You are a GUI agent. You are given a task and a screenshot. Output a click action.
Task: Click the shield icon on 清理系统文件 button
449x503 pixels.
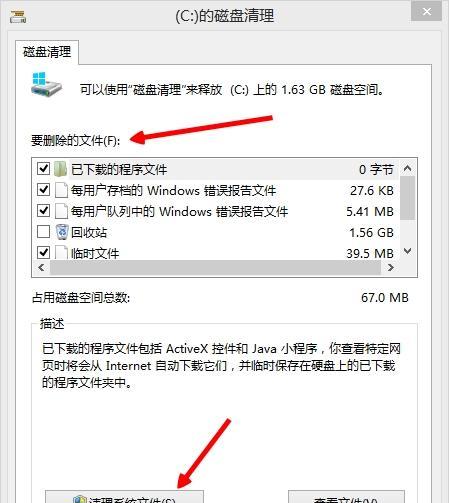[80, 499]
